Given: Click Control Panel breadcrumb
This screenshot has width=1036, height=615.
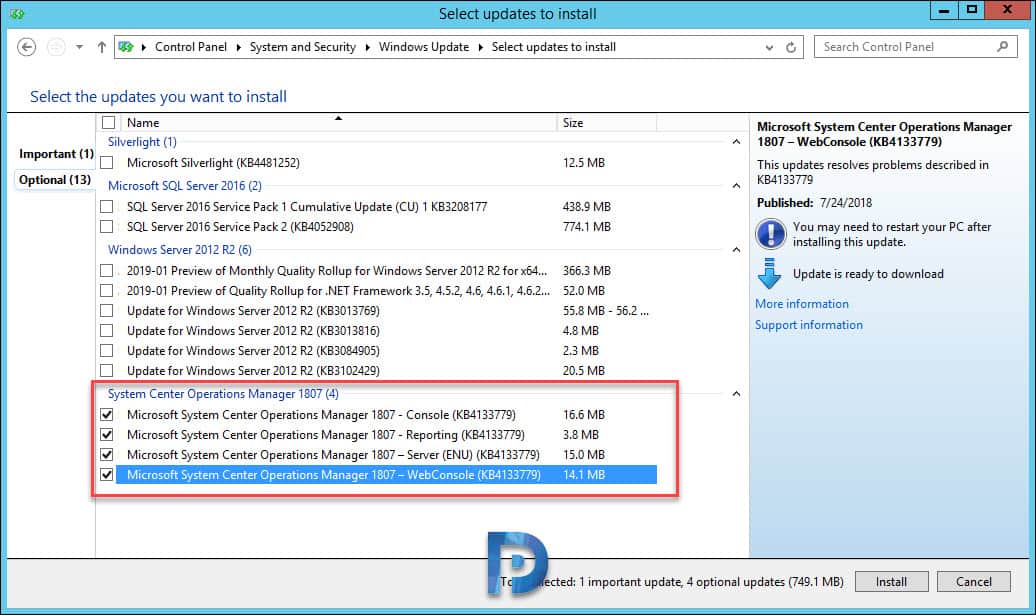Looking at the screenshot, I should (x=191, y=47).
